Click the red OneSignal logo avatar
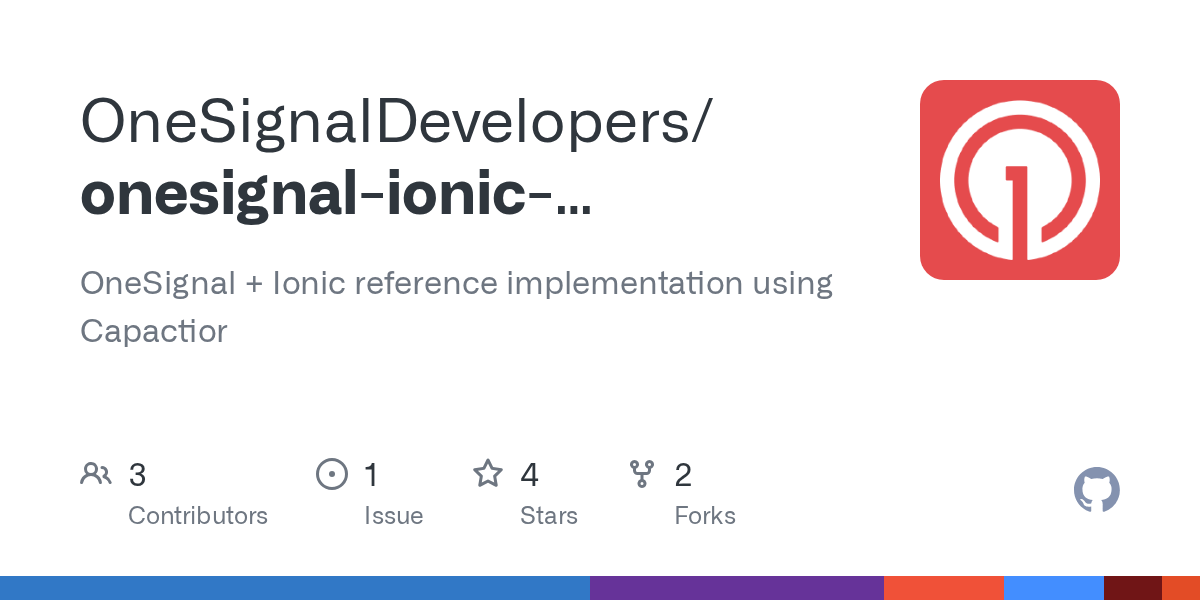The height and width of the screenshot is (600, 1200). pos(1020,180)
